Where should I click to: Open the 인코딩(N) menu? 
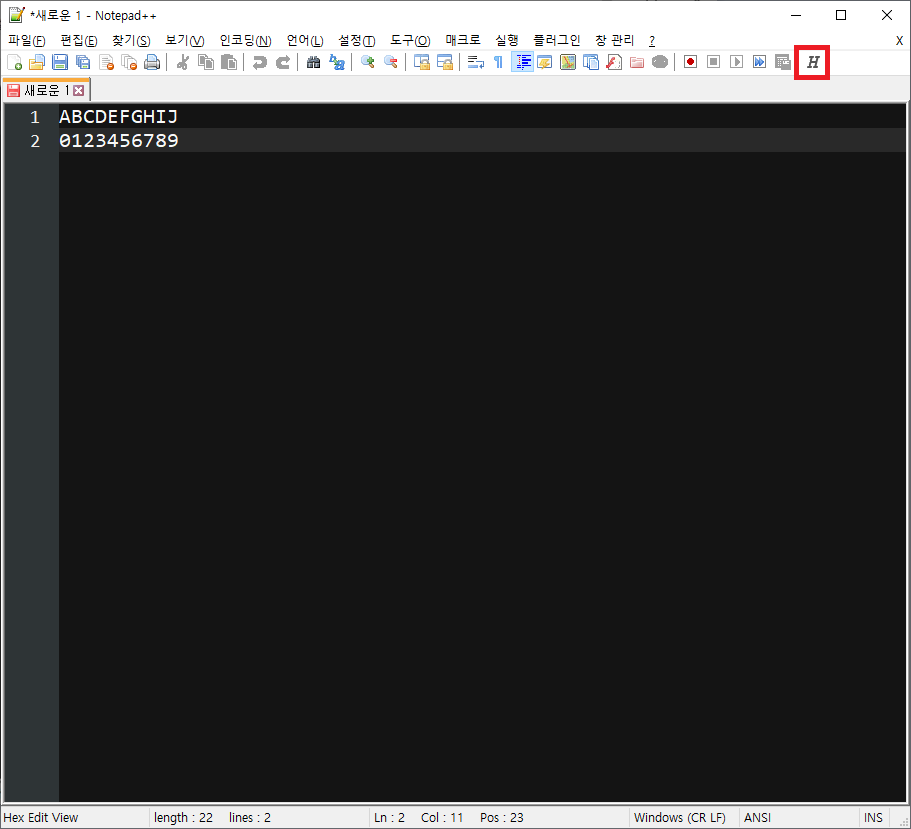click(x=245, y=41)
